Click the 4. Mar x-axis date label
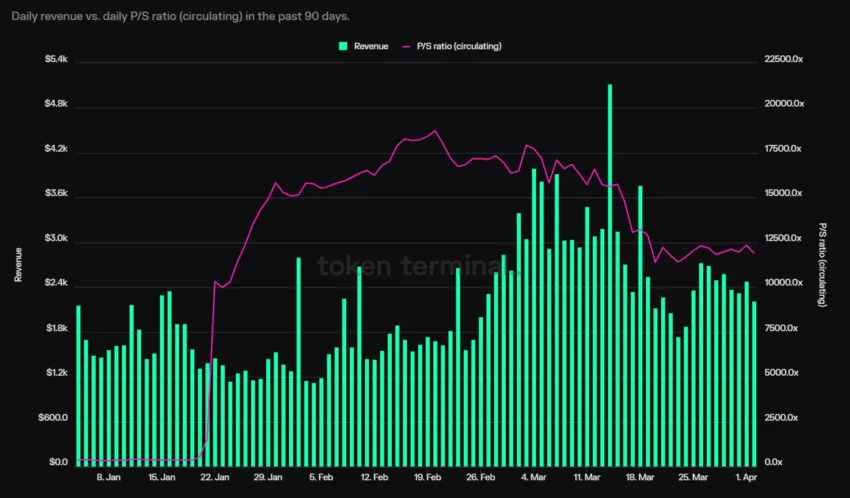The image size is (850, 498). click(x=534, y=478)
